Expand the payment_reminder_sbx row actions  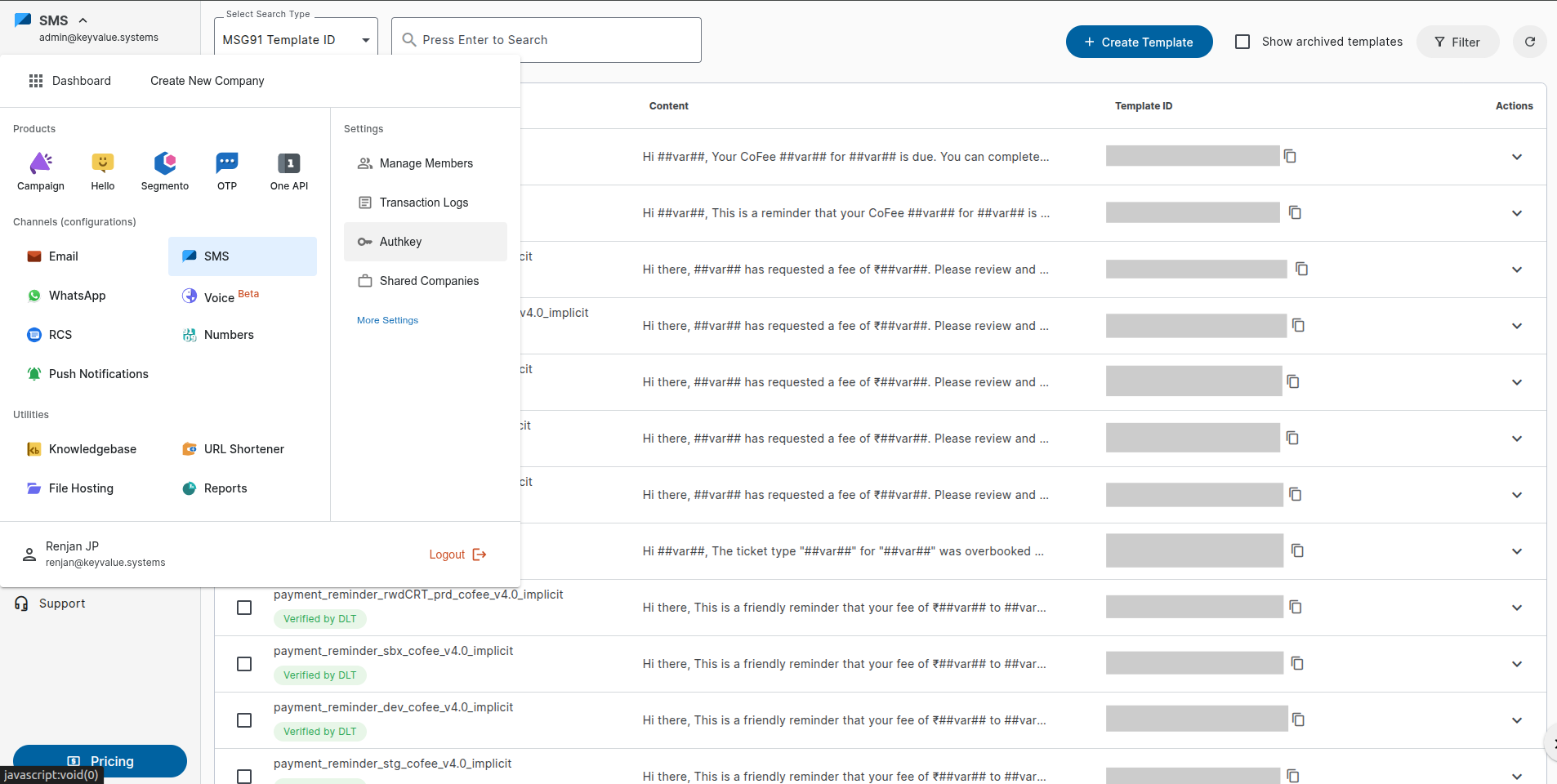pyautogui.click(x=1517, y=664)
